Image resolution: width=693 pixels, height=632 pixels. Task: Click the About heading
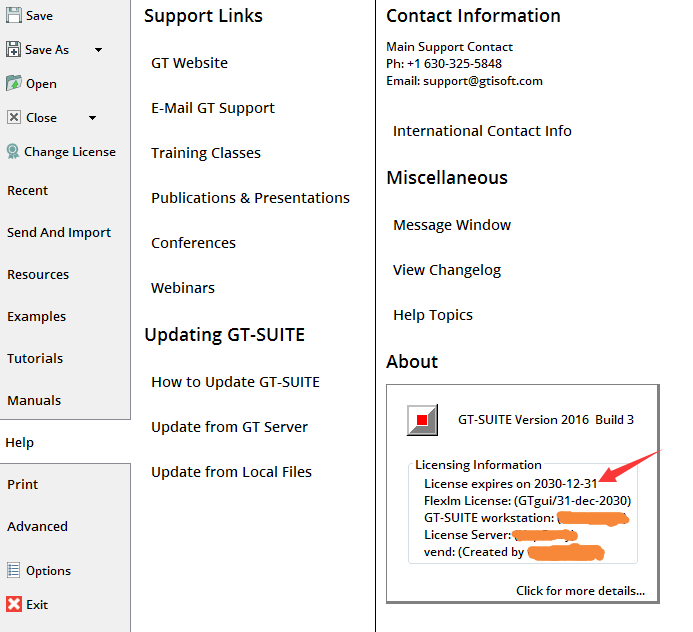[412, 362]
